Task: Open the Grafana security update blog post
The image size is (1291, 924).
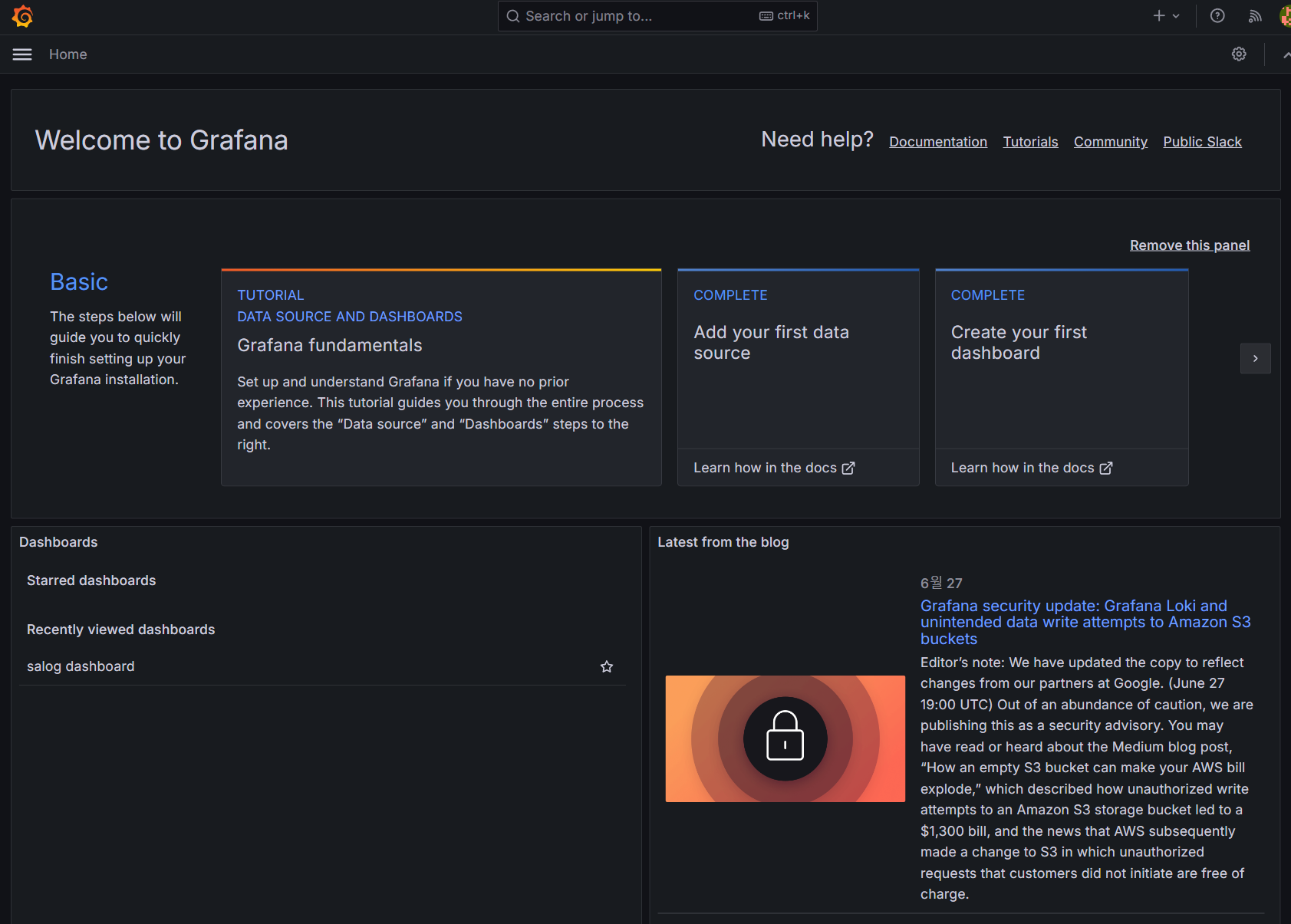Action: pyautogui.click(x=1085, y=622)
